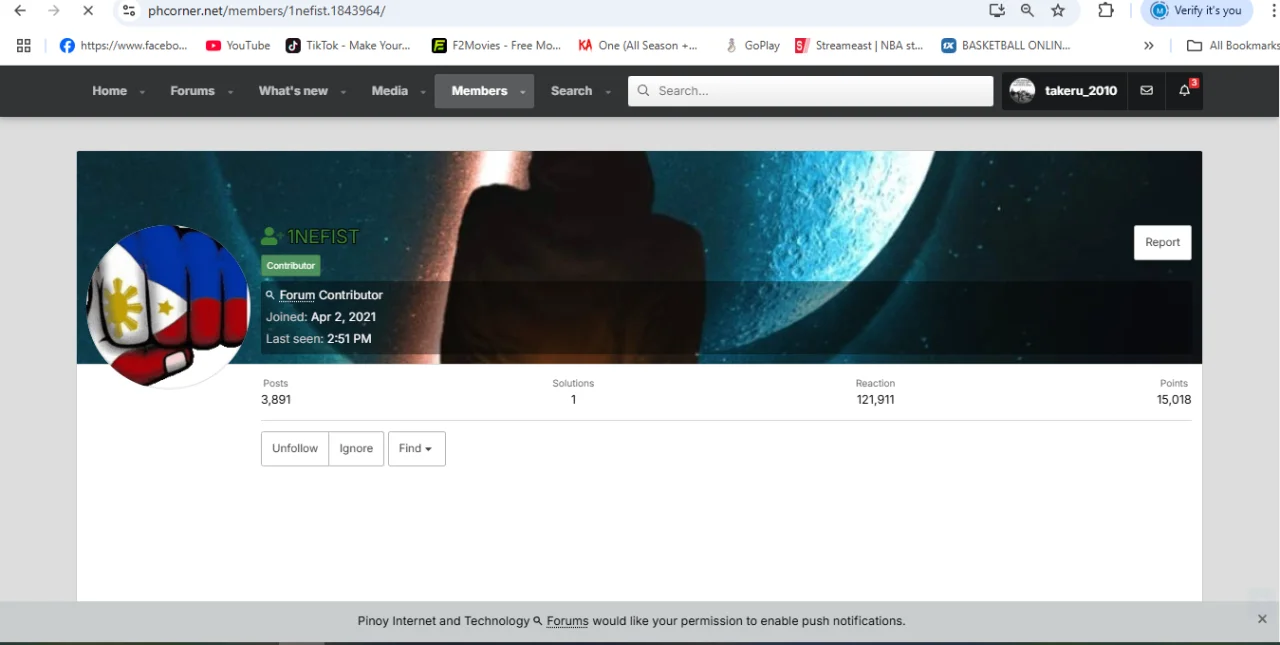Open the Streameast NBA bookmark
This screenshot has width=1280, height=645.
pos(859,45)
